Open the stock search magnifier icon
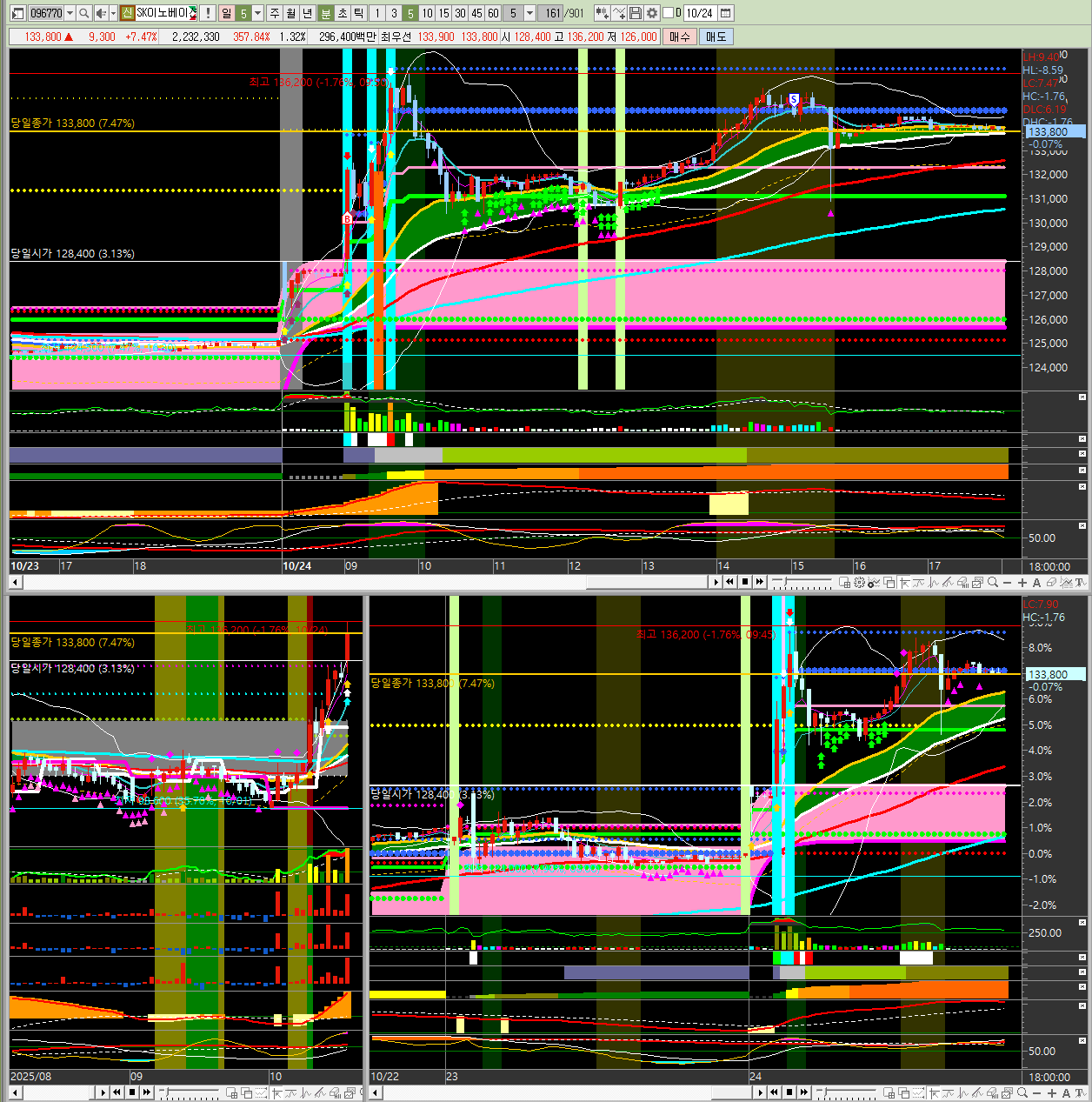 [x=84, y=13]
